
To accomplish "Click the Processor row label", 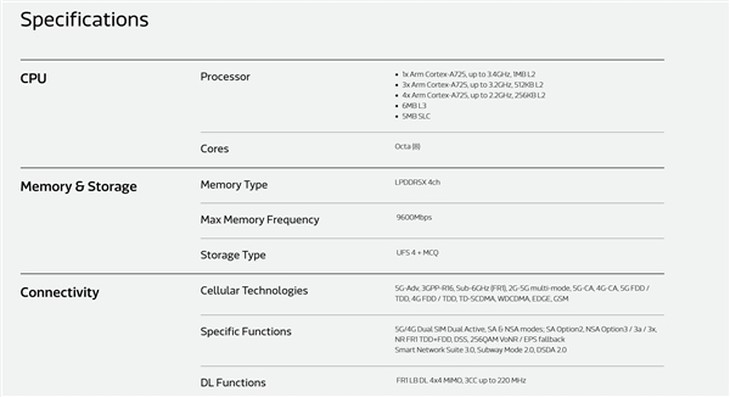I will 225,77.
